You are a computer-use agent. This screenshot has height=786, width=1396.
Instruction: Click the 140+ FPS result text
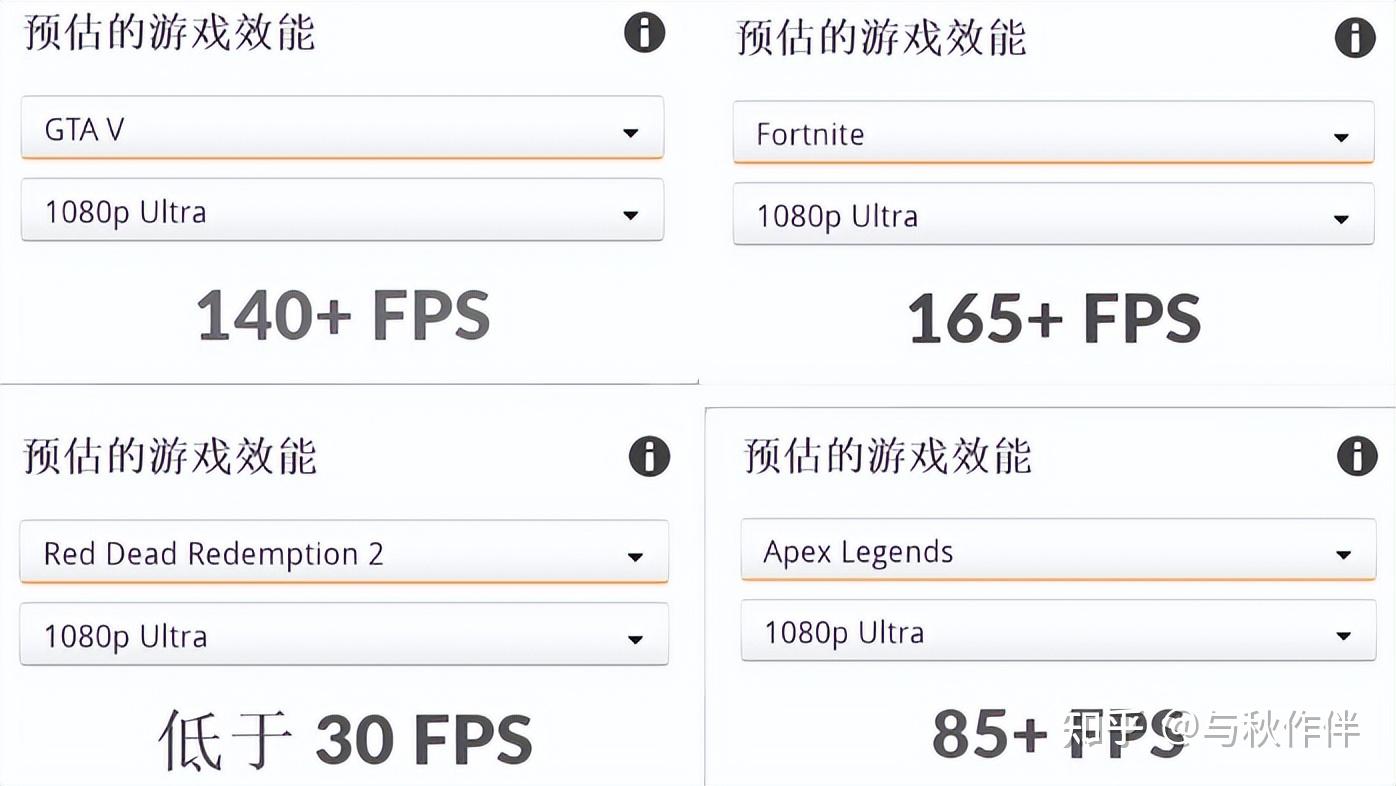[x=343, y=315]
